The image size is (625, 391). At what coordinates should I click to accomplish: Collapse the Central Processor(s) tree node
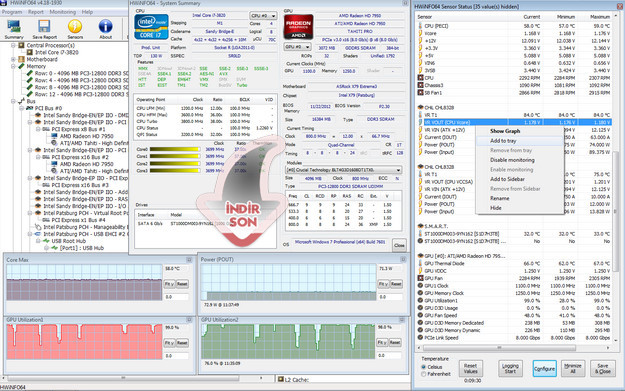pos(13,45)
